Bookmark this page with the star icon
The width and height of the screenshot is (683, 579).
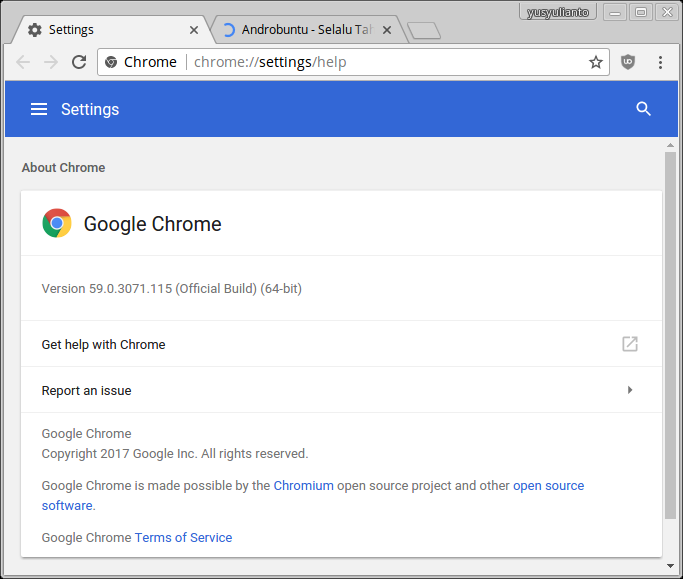click(x=595, y=62)
